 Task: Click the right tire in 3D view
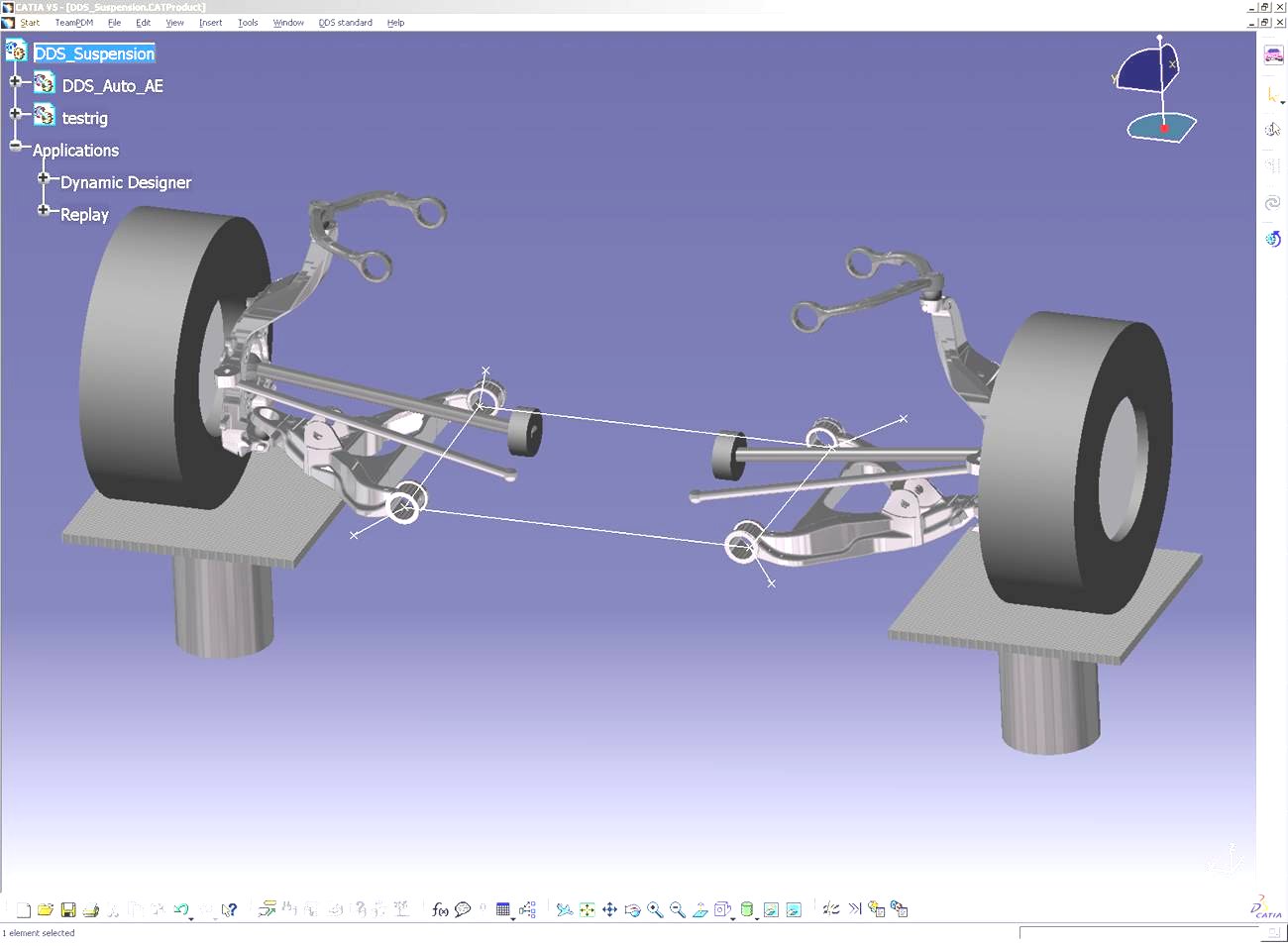1075,464
